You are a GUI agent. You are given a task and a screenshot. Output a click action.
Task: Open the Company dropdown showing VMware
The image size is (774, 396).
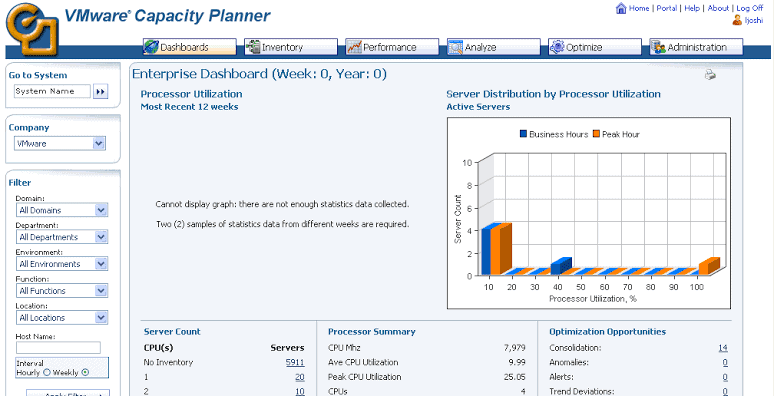[60, 144]
